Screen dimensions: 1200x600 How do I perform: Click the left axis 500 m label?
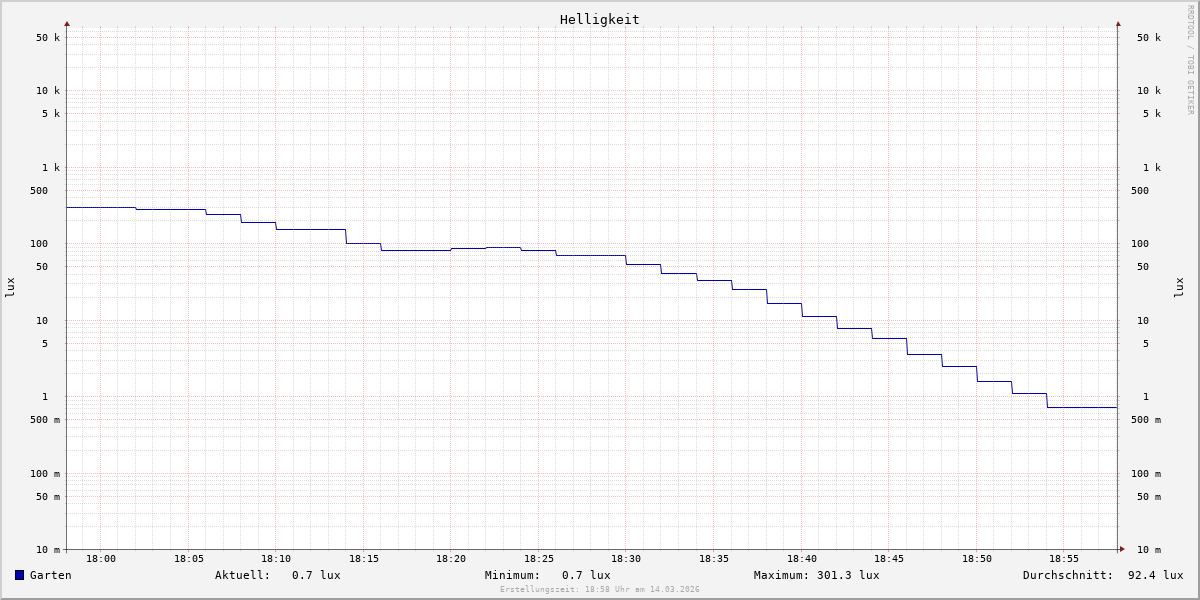(x=45, y=420)
